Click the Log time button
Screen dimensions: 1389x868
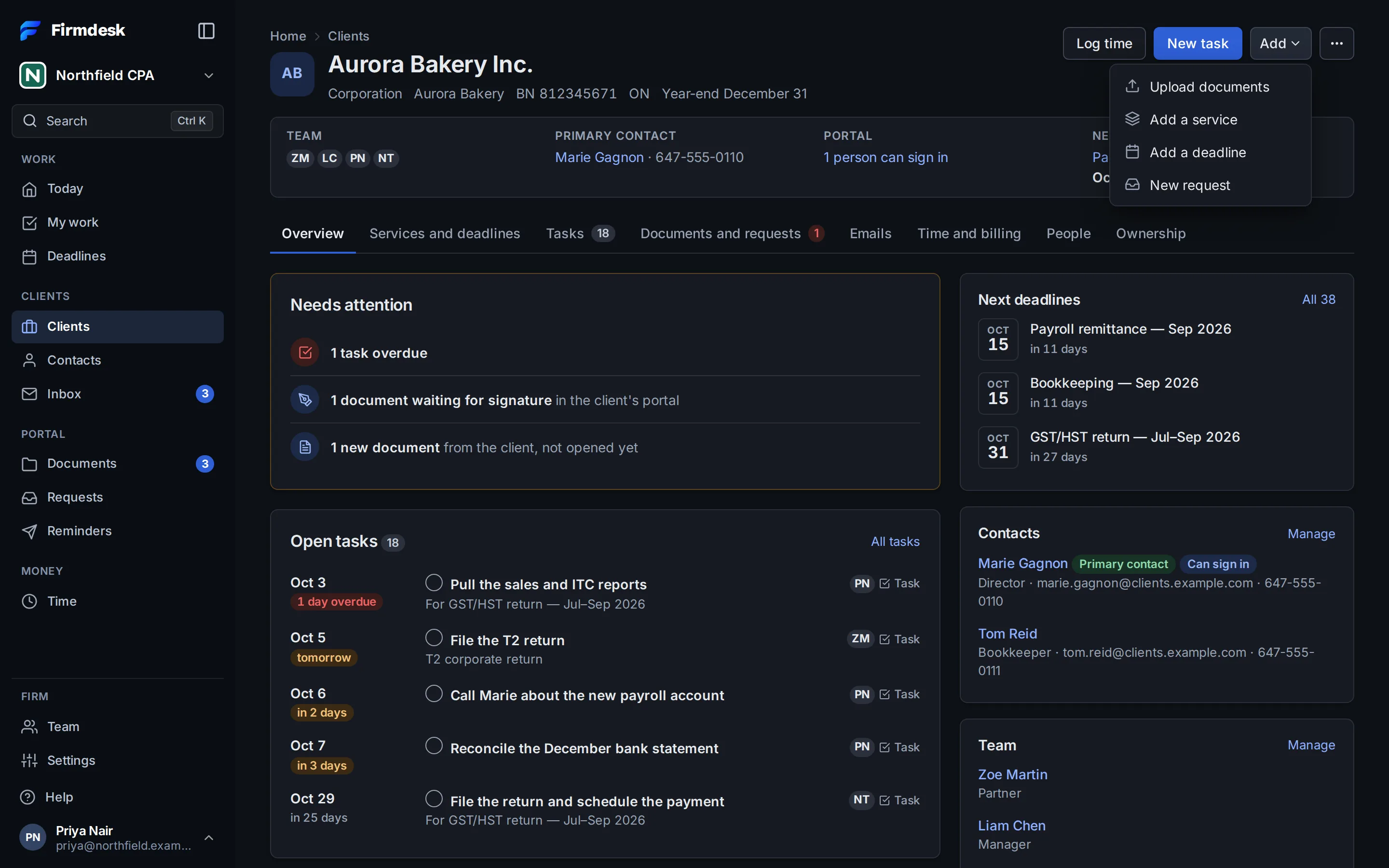click(1104, 43)
